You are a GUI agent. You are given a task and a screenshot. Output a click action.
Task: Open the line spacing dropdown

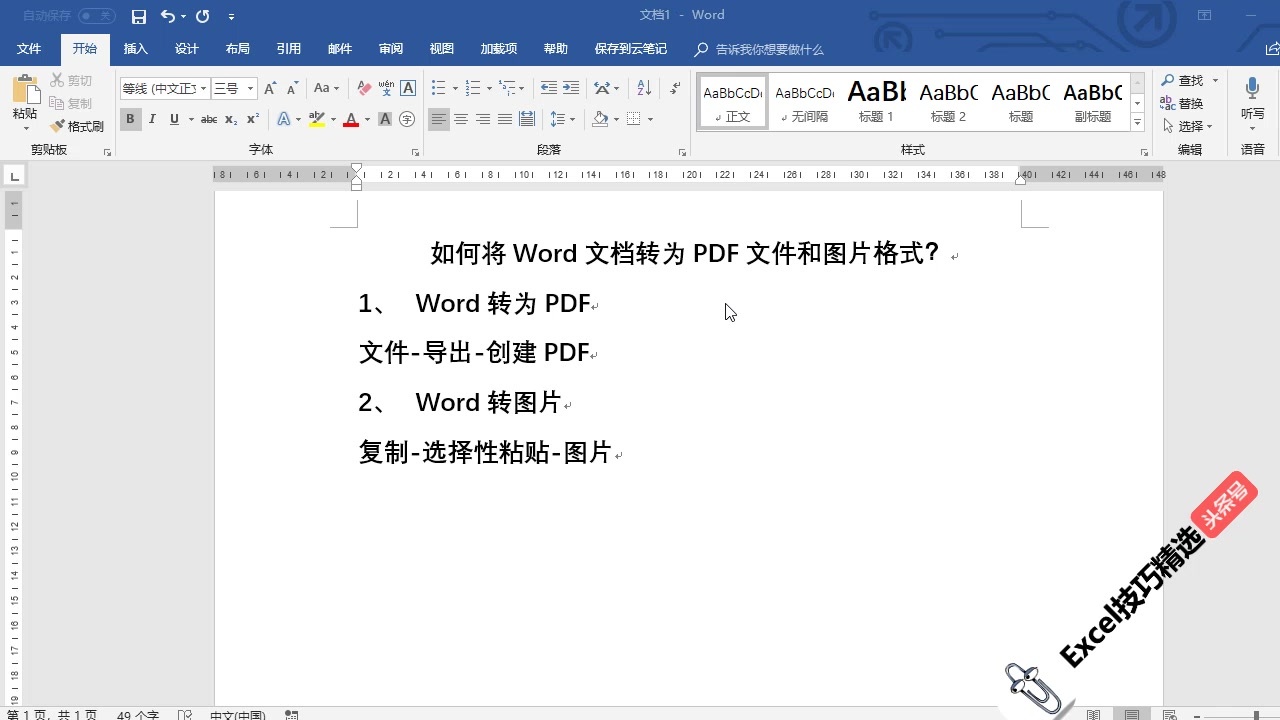(x=564, y=119)
